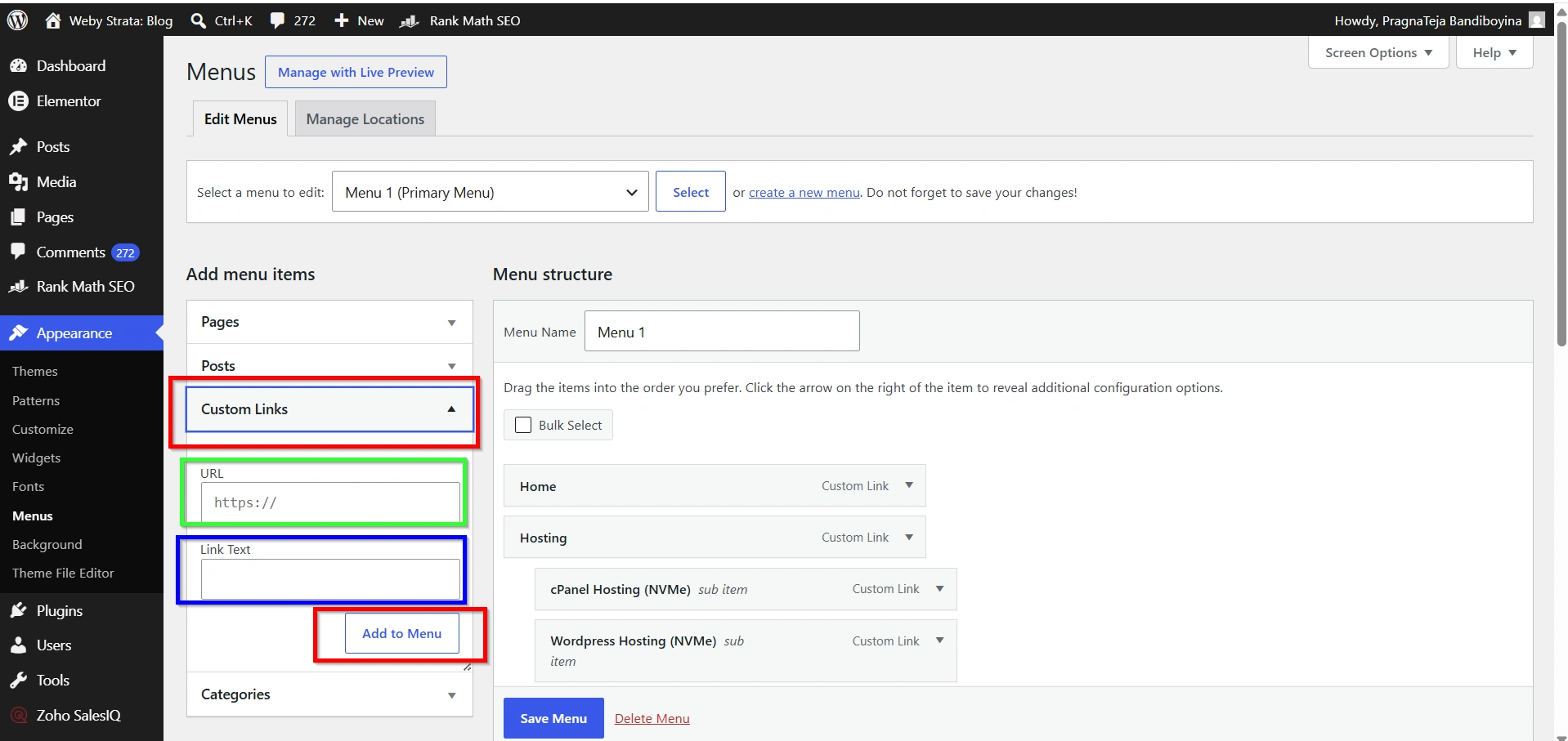Click the Posts pin icon in sidebar
This screenshot has width=1568, height=741.
pos(18,147)
